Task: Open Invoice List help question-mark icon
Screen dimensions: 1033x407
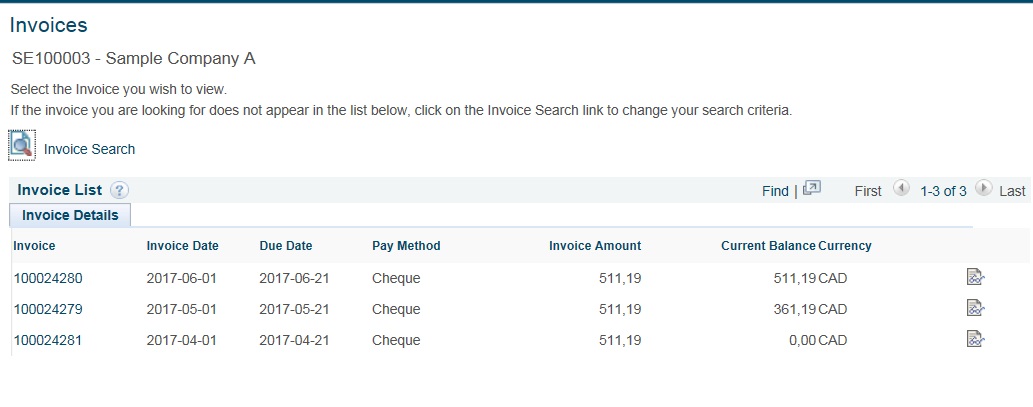Action: 119,190
